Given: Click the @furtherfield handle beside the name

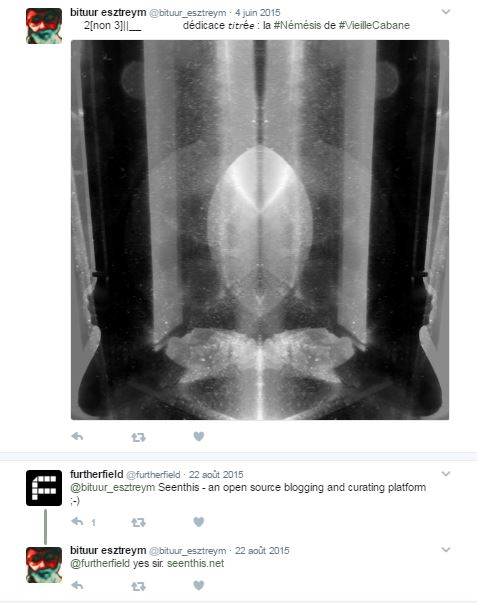Looking at the screenshot, I should coord(153,475).
